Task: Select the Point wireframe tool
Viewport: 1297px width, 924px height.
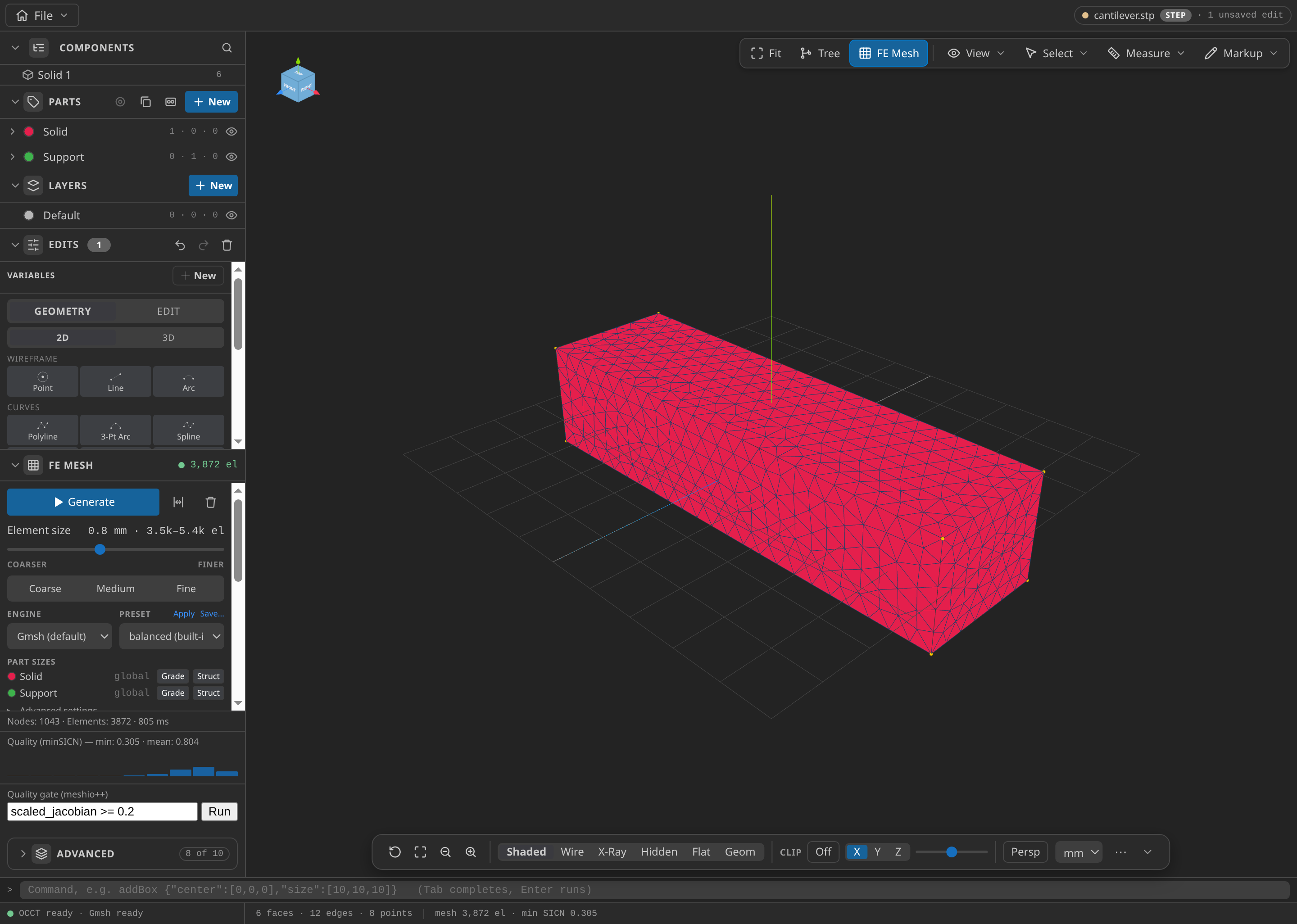Action: coord(43,381)
